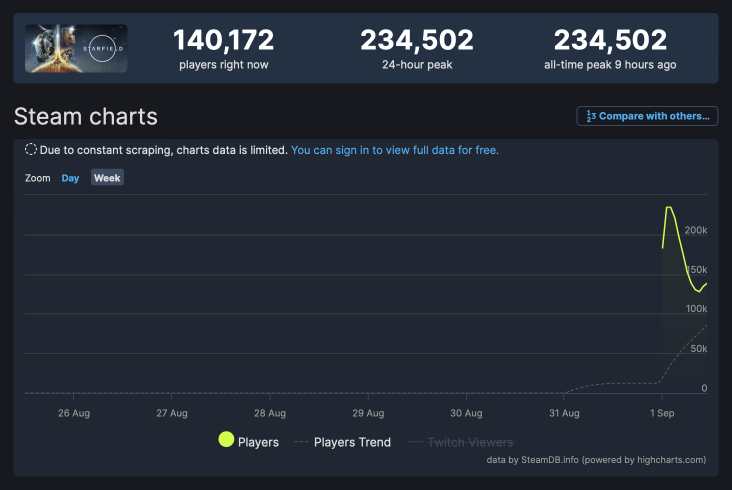Click the '31 Aug' x-axis label
The height and width of the screenshot is (490, 732).
point(564,413)
